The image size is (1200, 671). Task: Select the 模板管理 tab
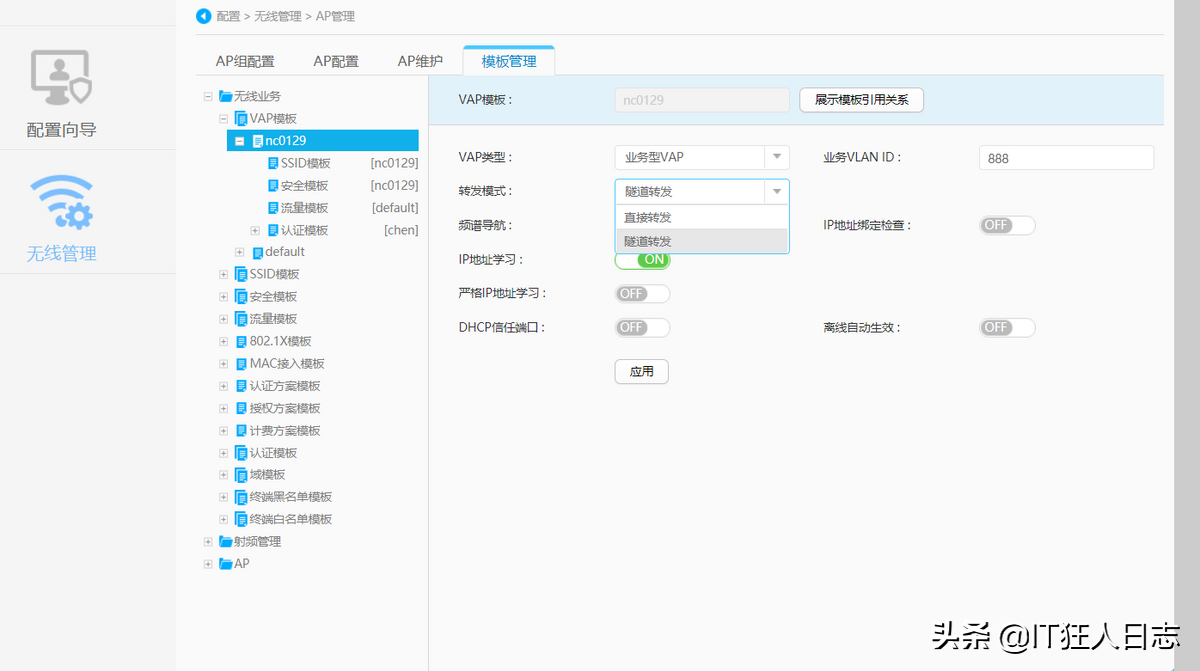coord(509,61)
